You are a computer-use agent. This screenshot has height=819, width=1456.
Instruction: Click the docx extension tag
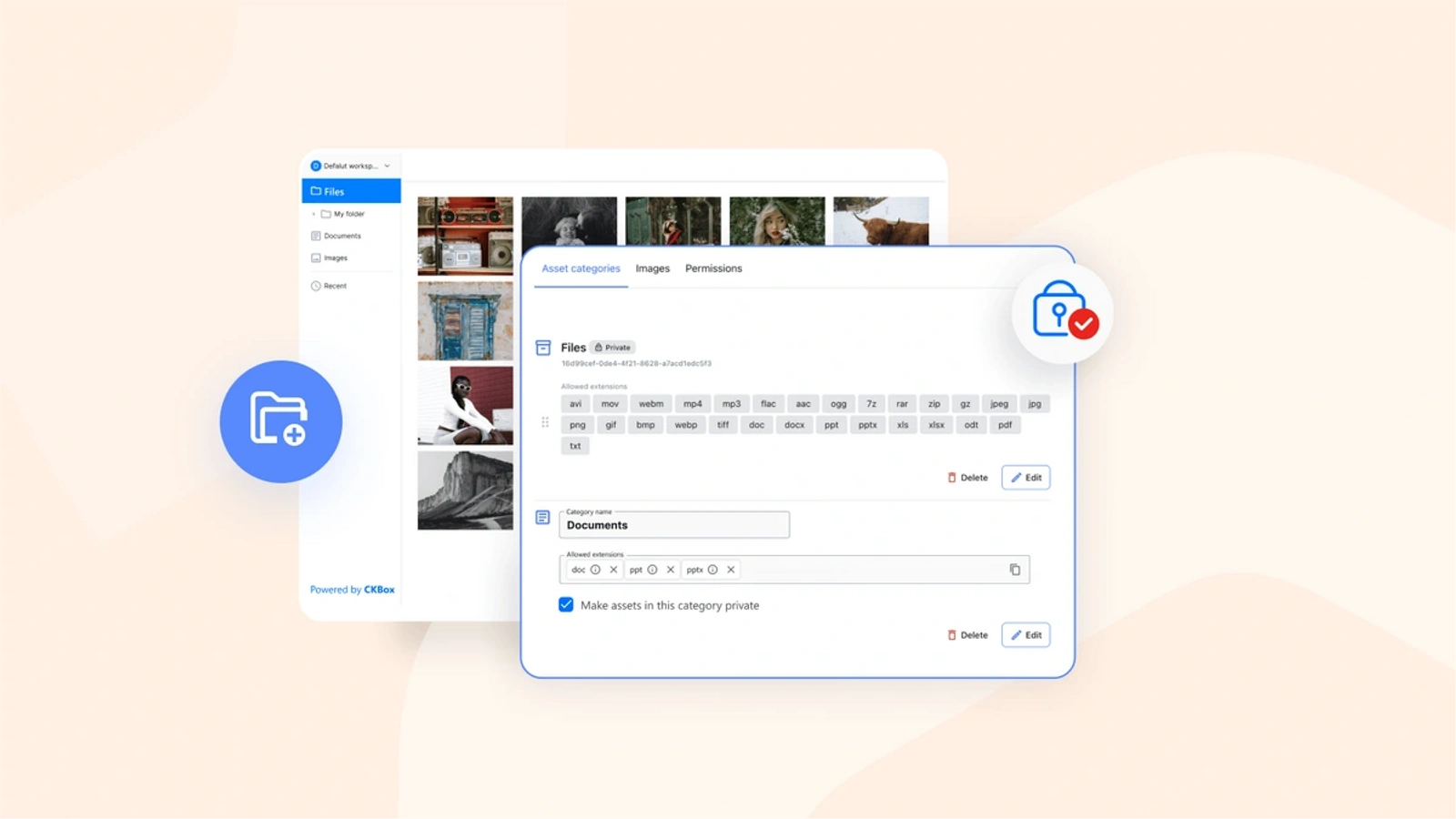click(794, 425)
